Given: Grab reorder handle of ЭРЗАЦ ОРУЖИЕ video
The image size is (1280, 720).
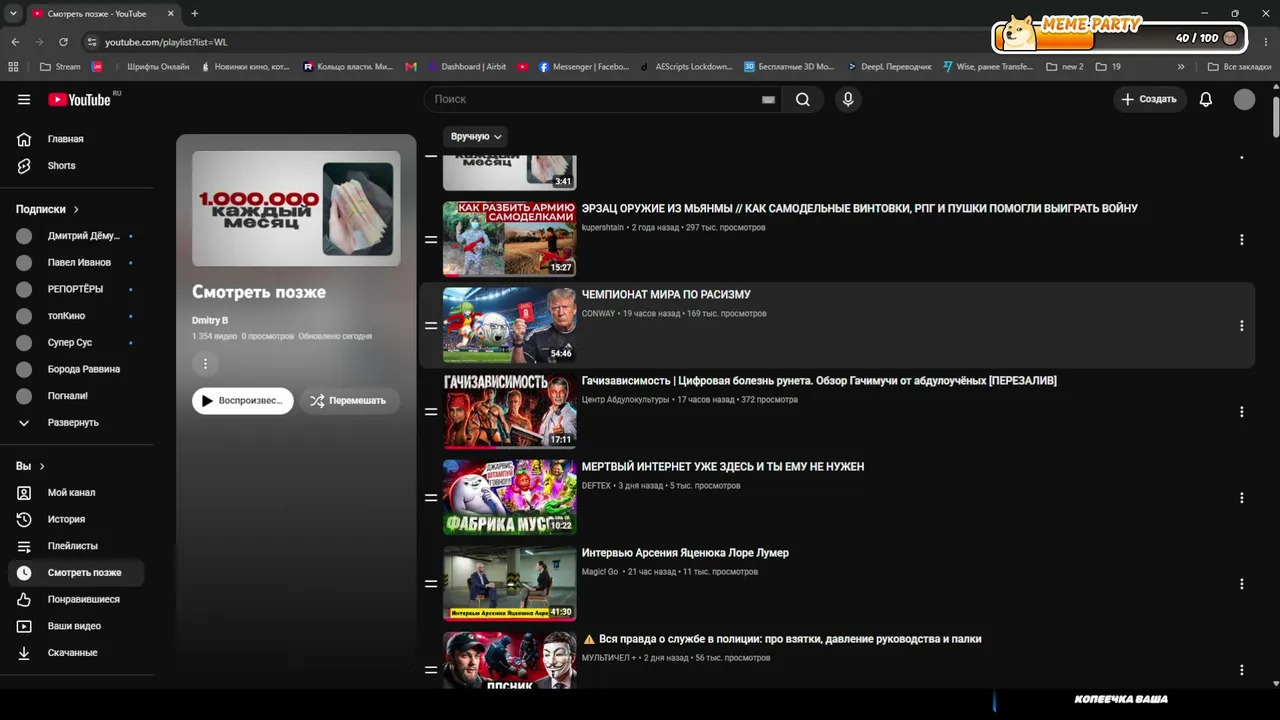Looking at the screenshot, I should [431, 240].
